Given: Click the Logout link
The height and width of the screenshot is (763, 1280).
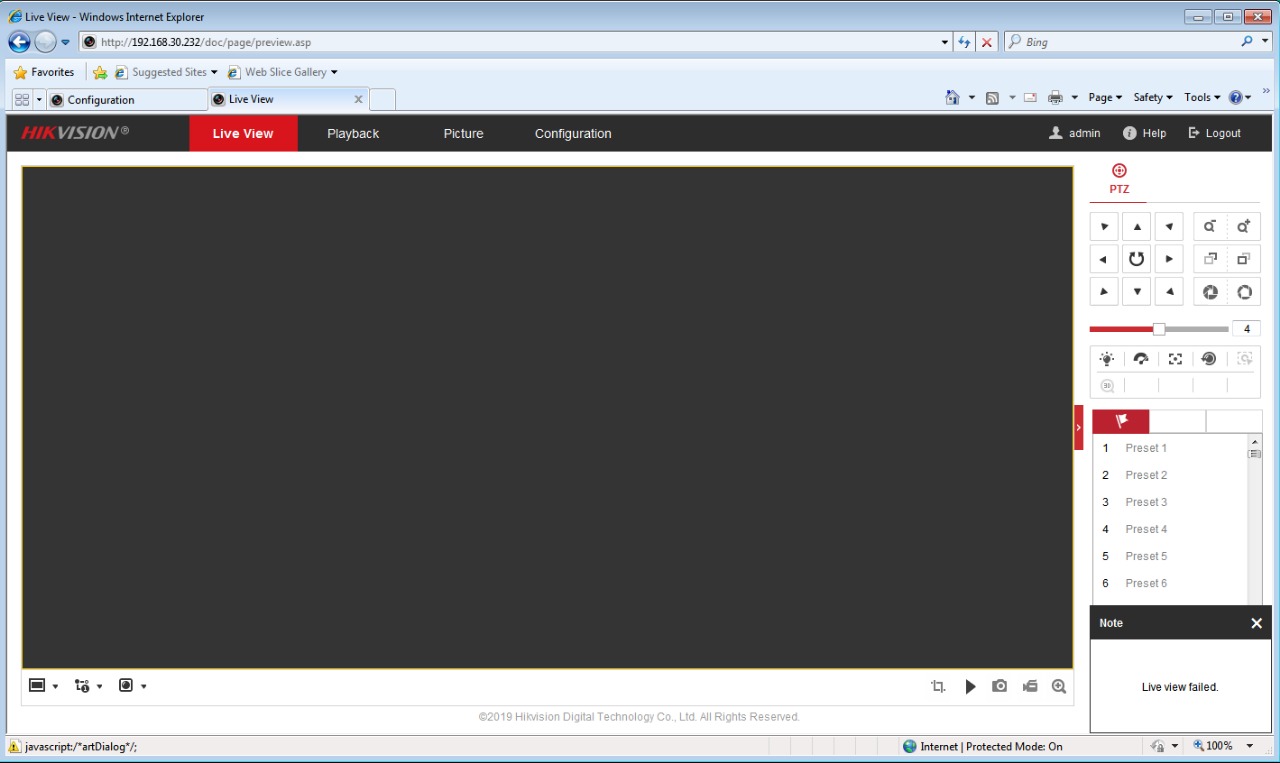Looking at the screenshot, I should tap(1214, 134).
